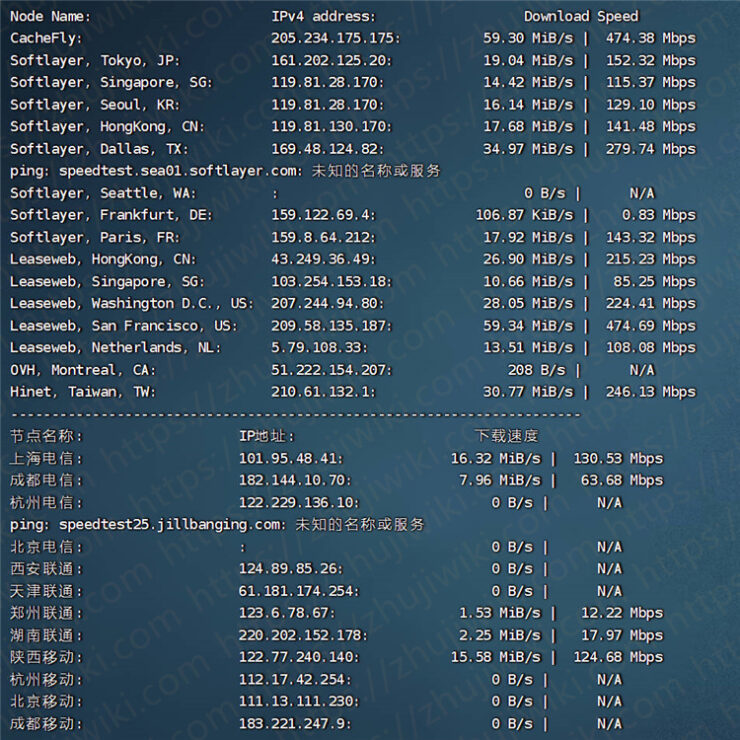Click the 'Download Speed' column header
This screenshot has width=740, height=740.
(581, 17)
